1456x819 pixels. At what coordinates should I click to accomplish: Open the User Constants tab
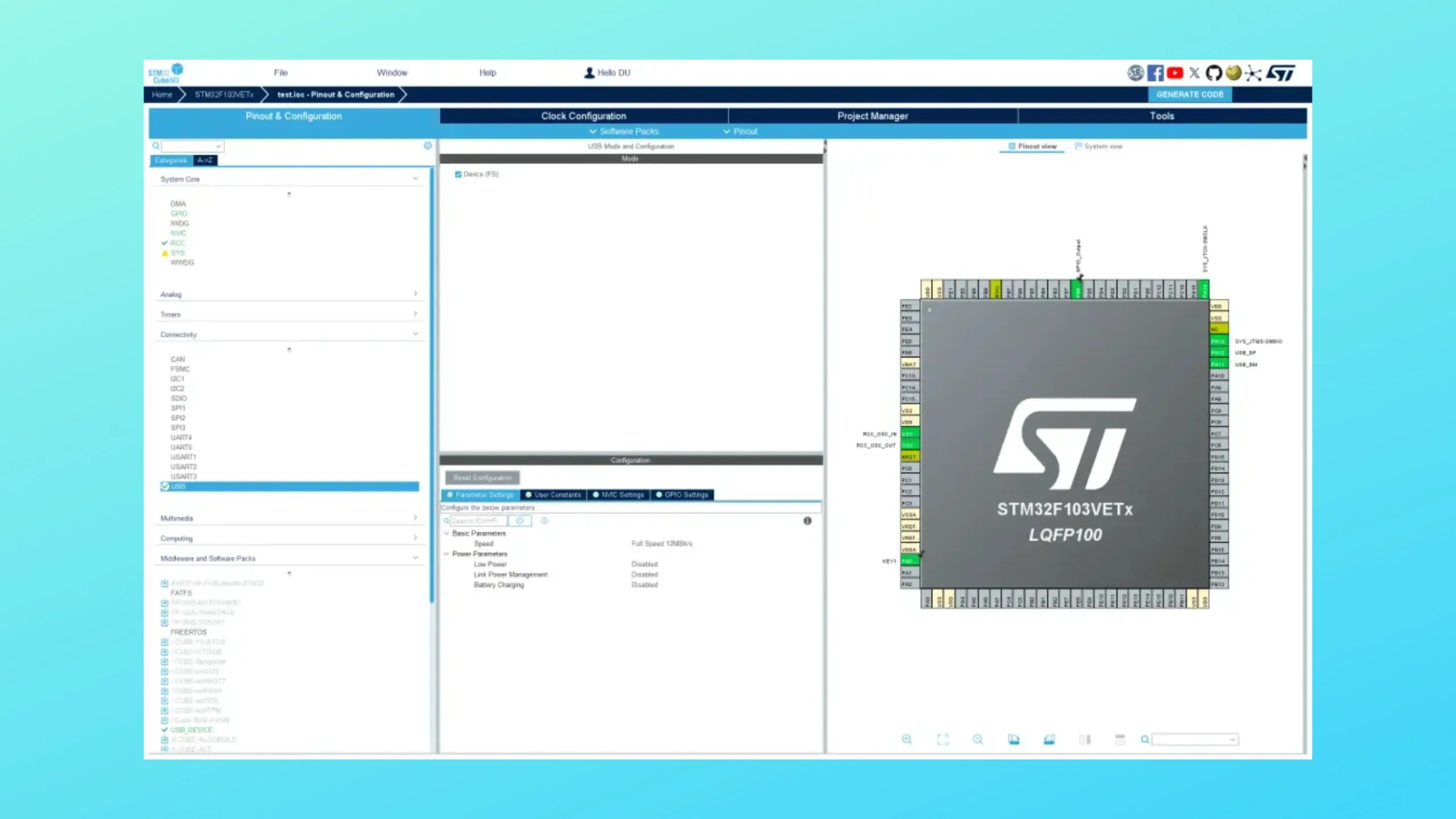coord(553,495)
